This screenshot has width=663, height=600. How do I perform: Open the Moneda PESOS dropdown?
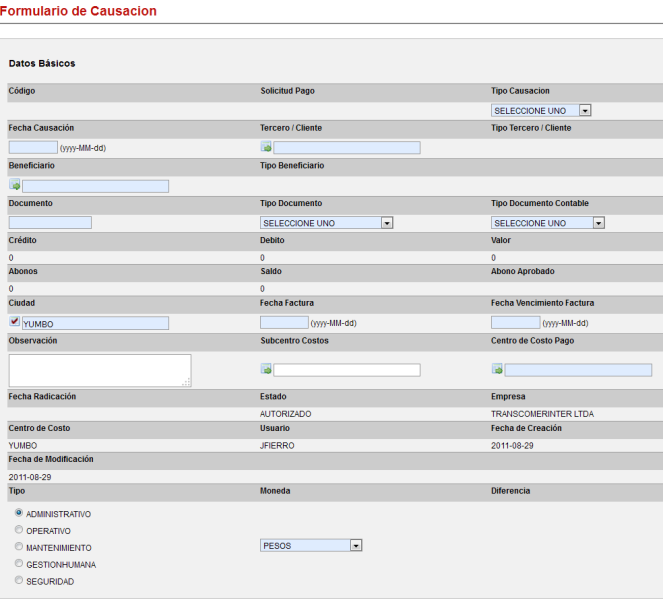(311, 546)
